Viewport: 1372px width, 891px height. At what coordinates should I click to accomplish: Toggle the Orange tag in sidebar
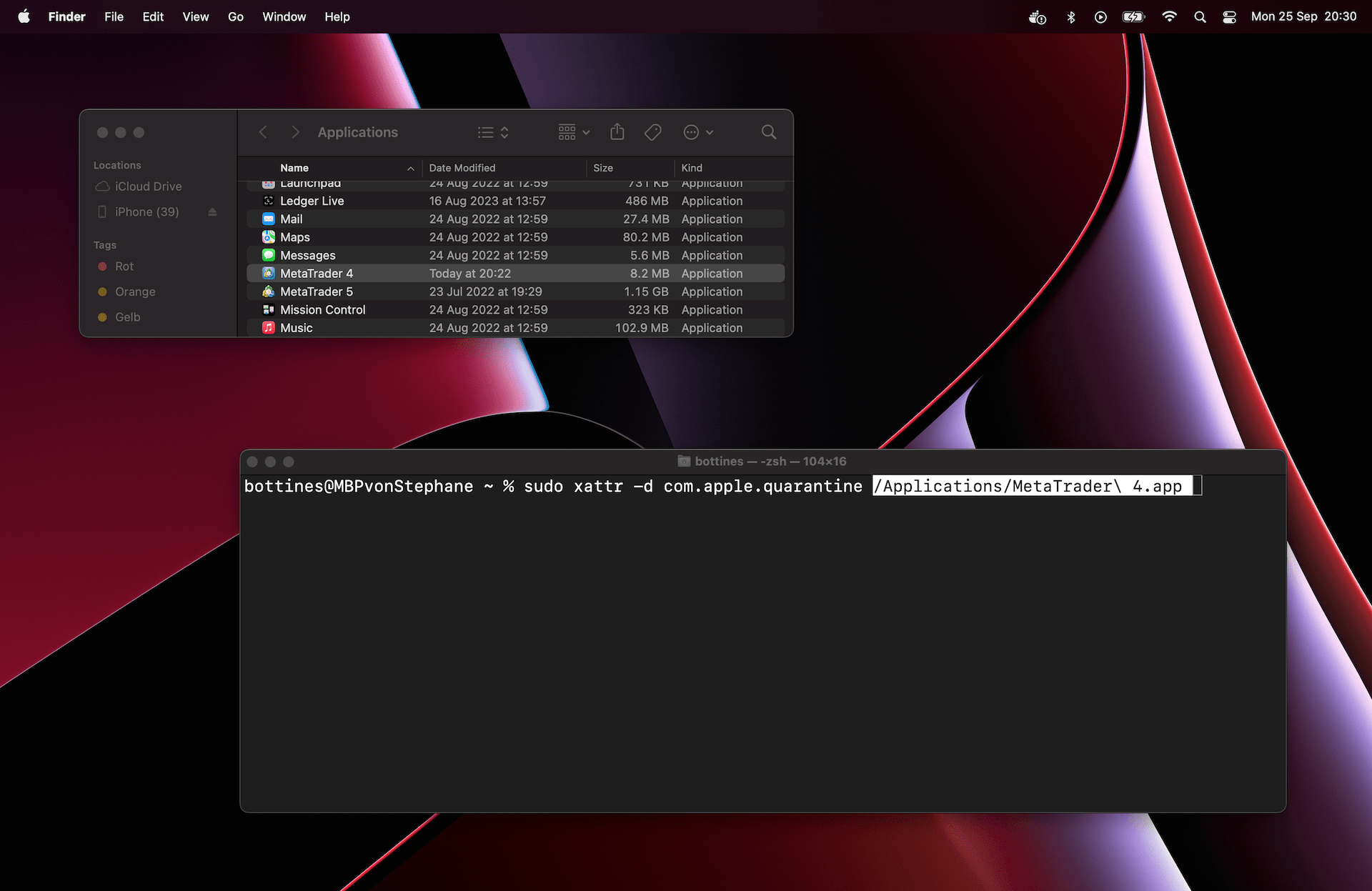(134, 291)
